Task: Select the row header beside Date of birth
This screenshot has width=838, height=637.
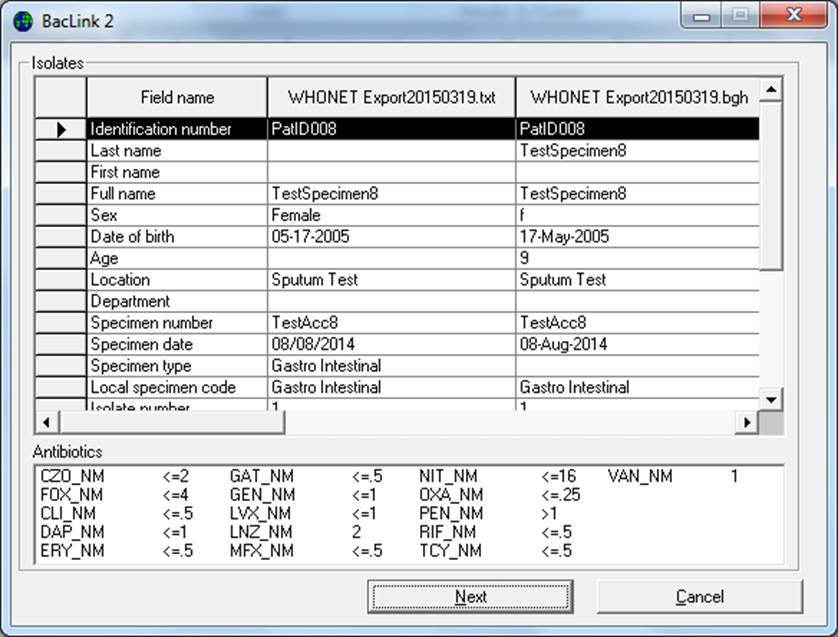Action: (x=61, y=237)
